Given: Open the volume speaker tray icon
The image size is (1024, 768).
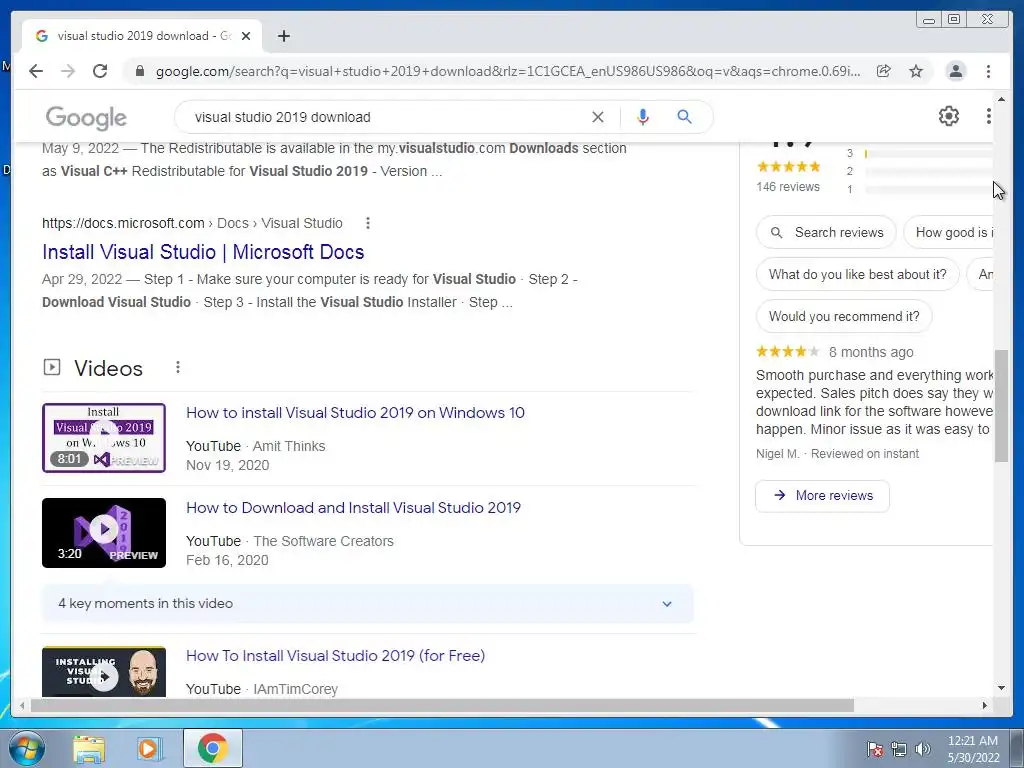Looking at the screenshot, I should pyautogui.click(x=922, y=748).
